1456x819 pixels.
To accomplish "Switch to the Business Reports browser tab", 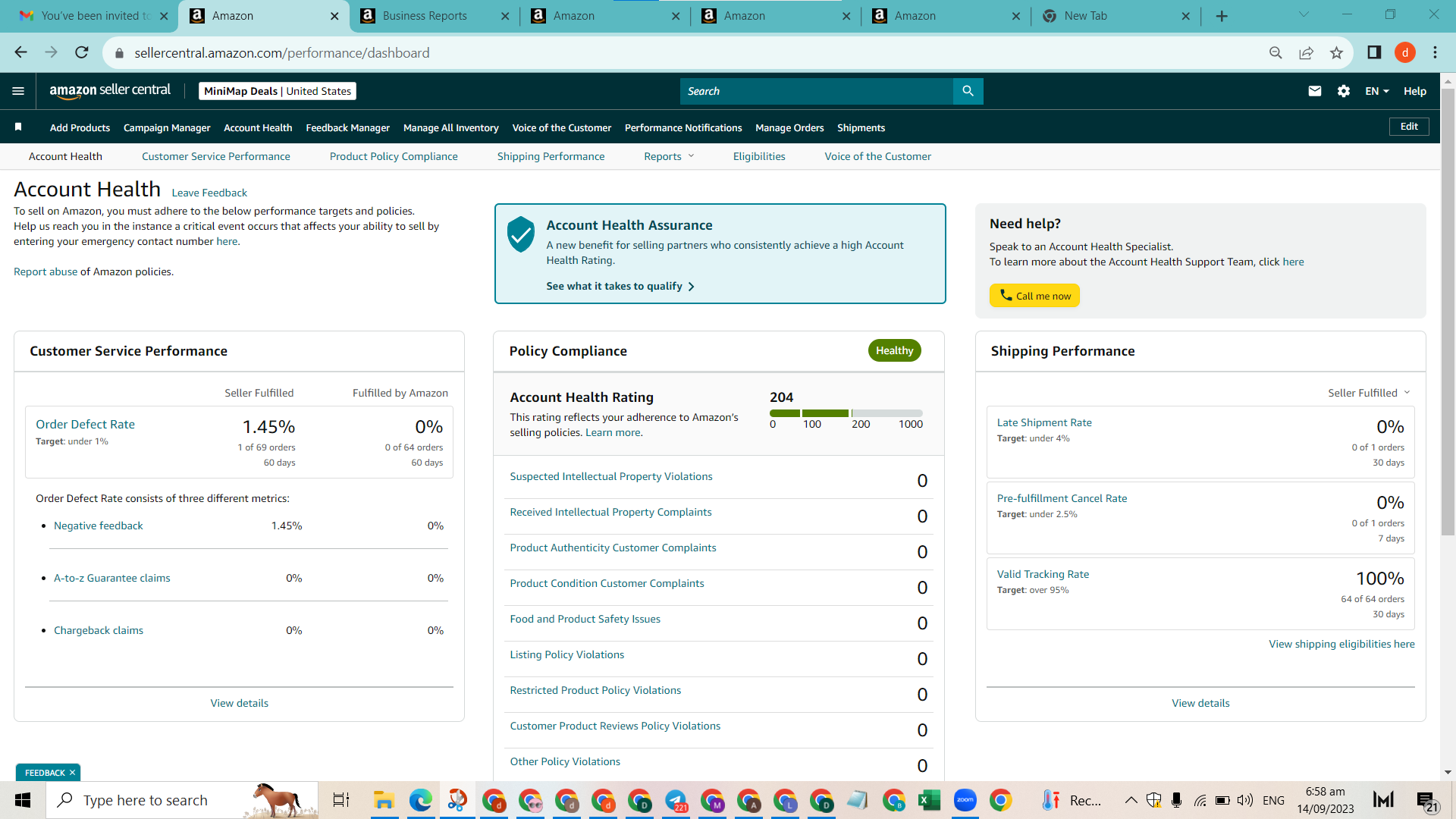I will pos(435,16).
